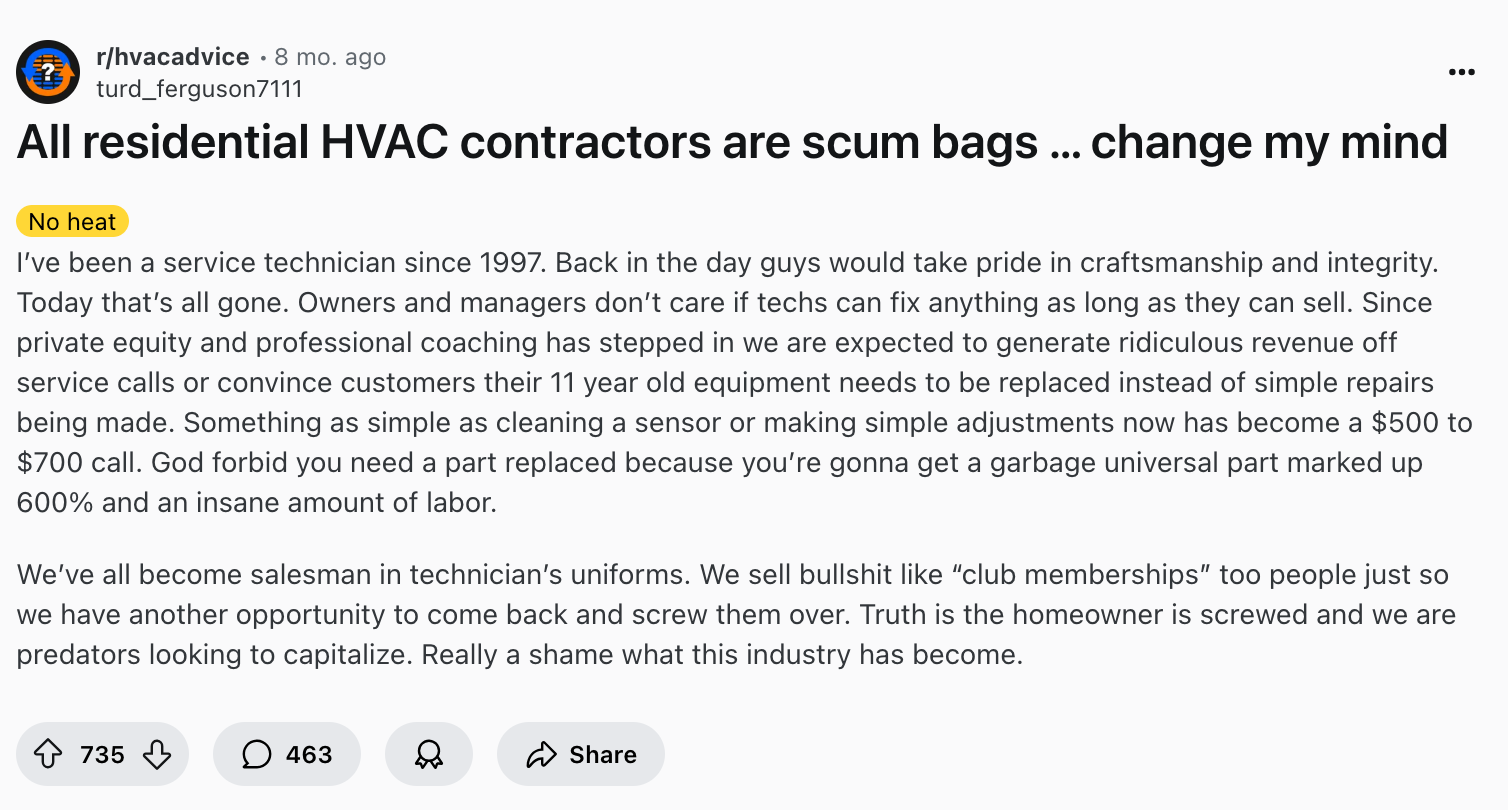Image resolution: width=1508 pixels, height=810 pixels.
Task: Open the post title about HVAC contractors
Action: click(731, 143)
